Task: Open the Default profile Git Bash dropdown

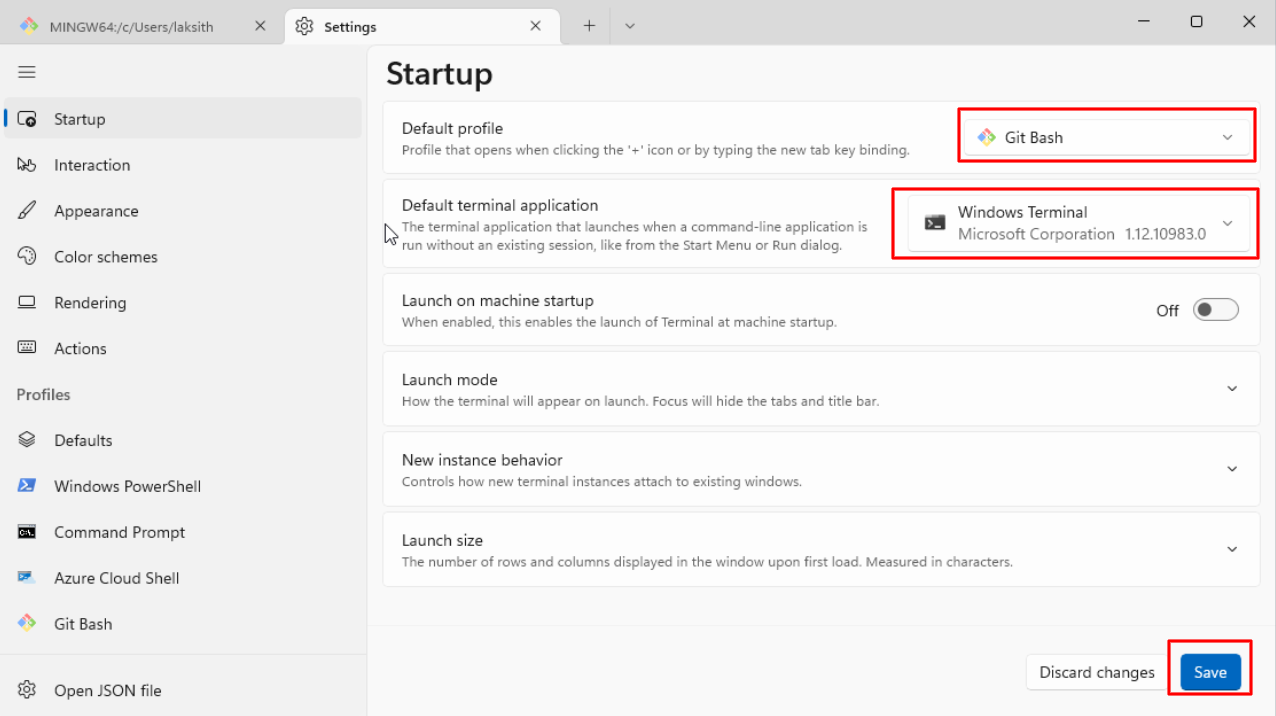Action: coord(1106,138)
